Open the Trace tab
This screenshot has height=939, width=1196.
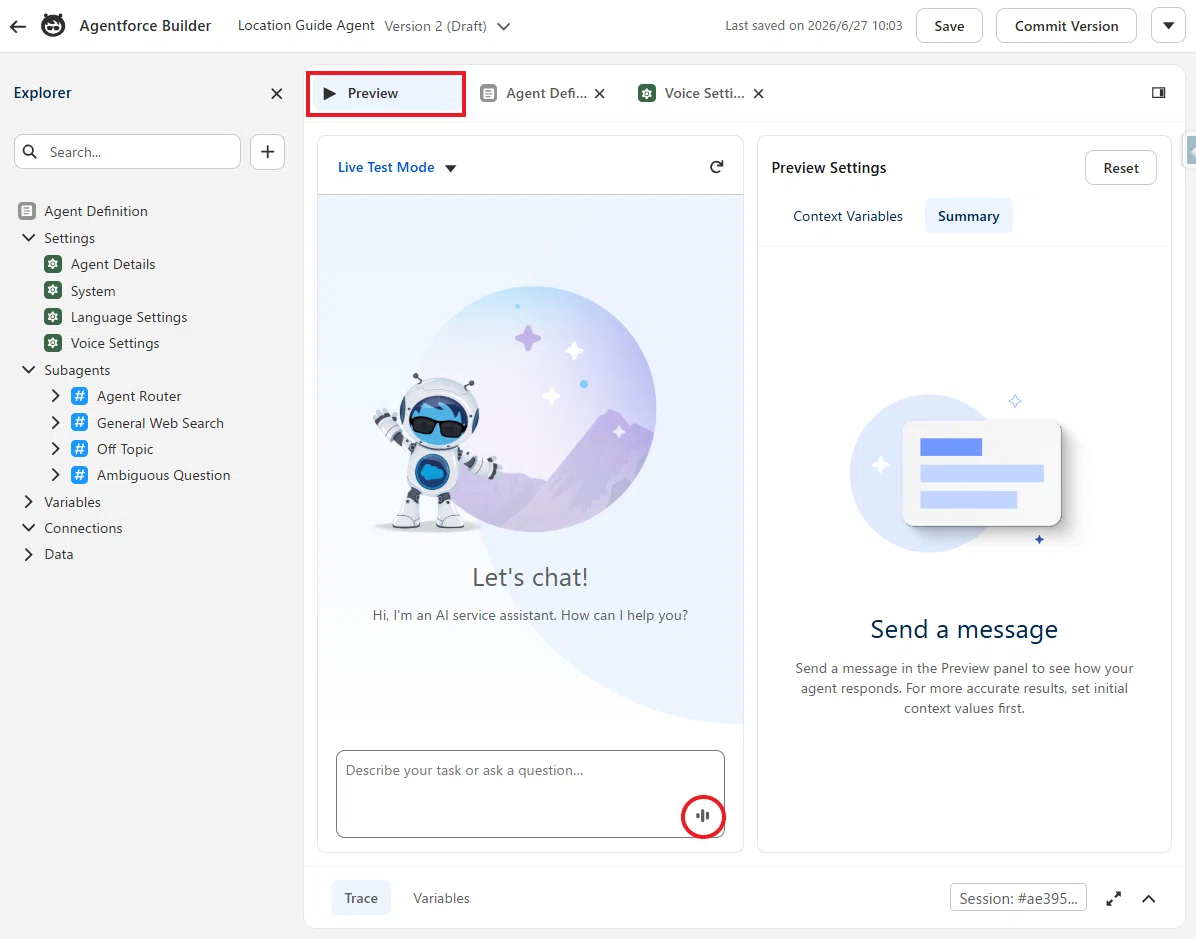tap(361, 898)
